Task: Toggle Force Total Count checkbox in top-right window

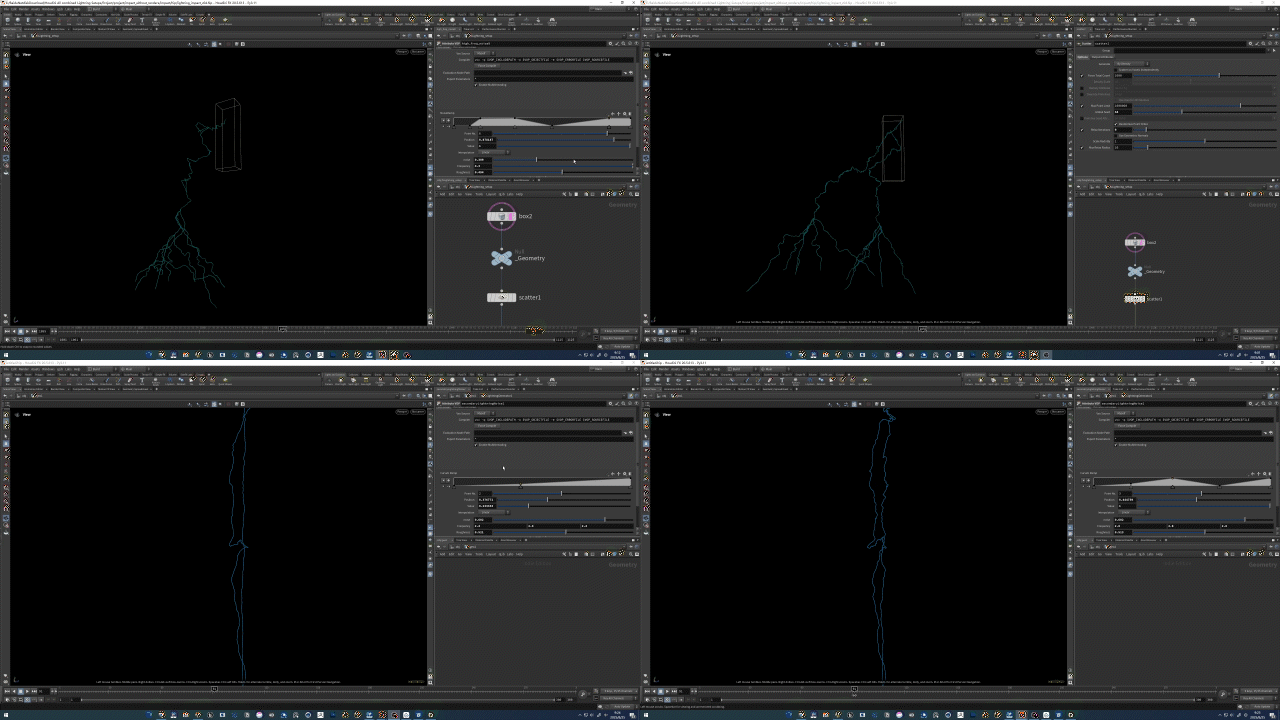Action: (1083, 75)
